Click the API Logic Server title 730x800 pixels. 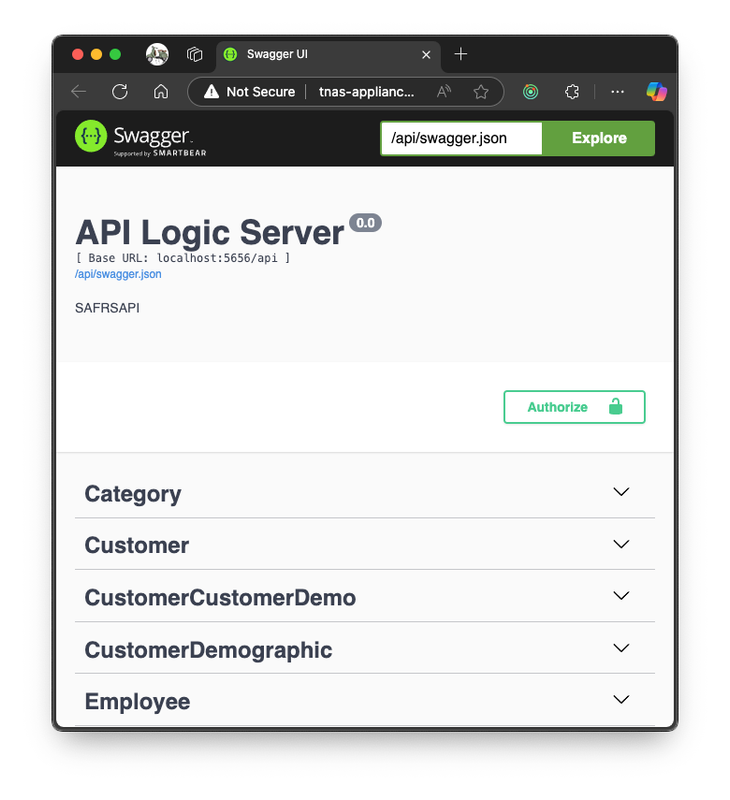pyautogui.click(x=210, y=233)
